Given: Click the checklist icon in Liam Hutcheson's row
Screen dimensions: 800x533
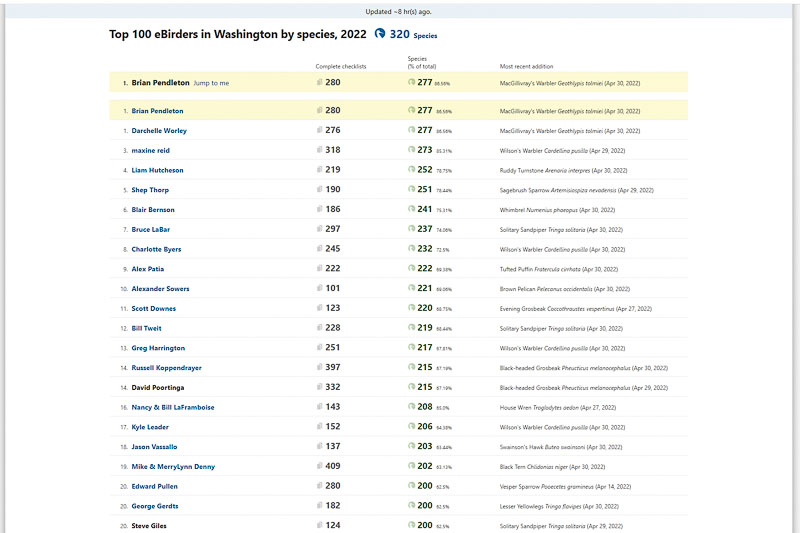Looking at the screenshot, I should click(x=319, y=170).
